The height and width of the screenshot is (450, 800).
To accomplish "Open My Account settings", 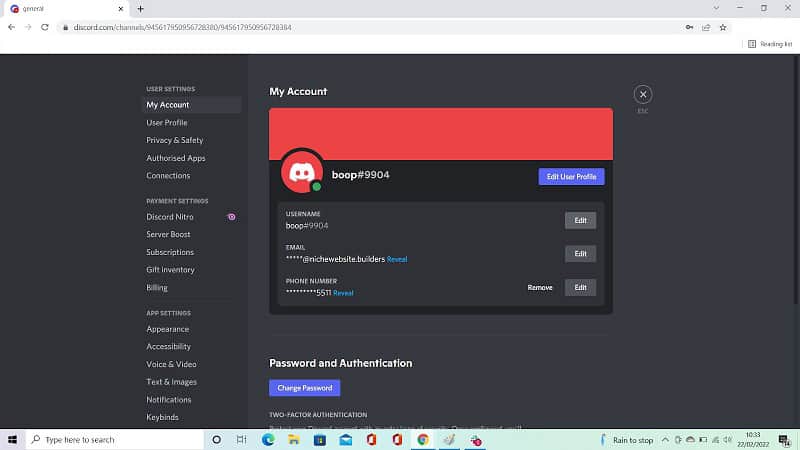I will point(191,105).
